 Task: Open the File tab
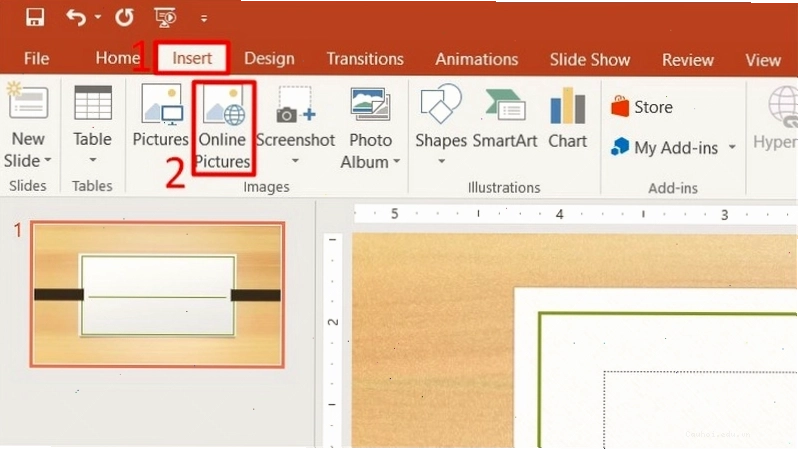coord(37,59)
